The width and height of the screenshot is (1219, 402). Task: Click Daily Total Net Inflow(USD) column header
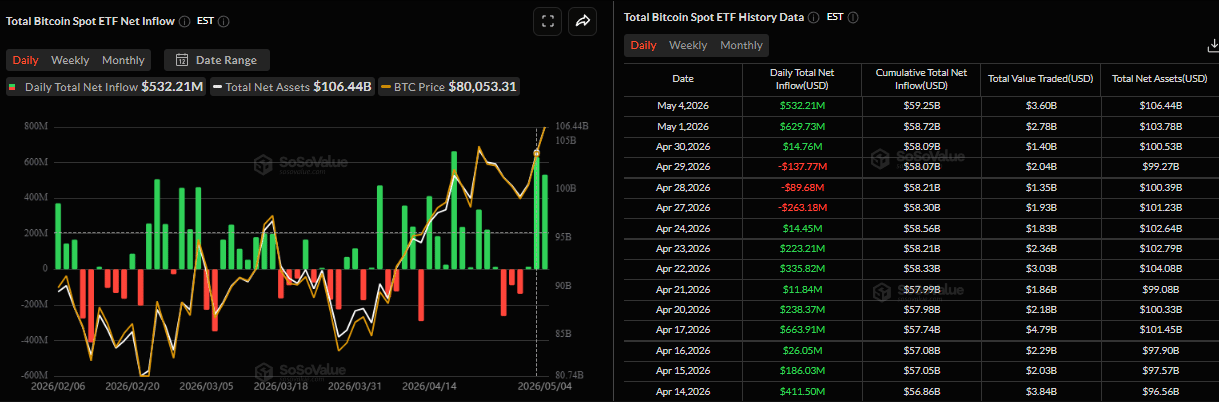[x=800, y=78]
